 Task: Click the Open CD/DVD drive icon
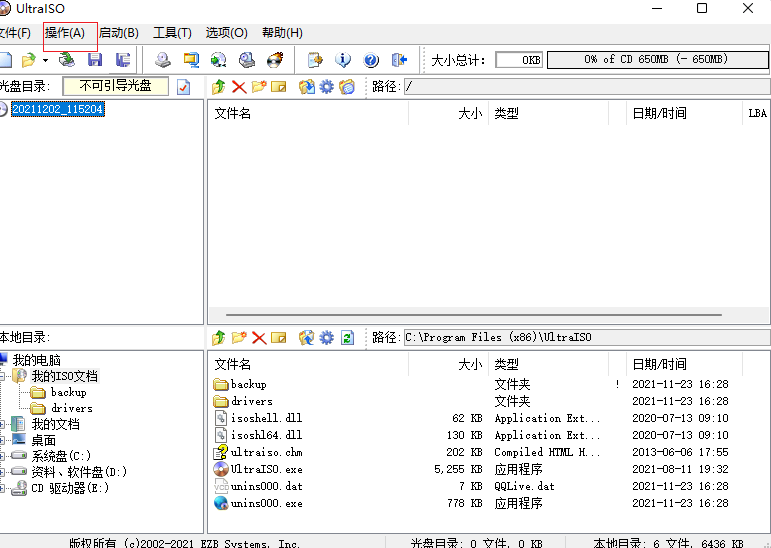[66, 60]
